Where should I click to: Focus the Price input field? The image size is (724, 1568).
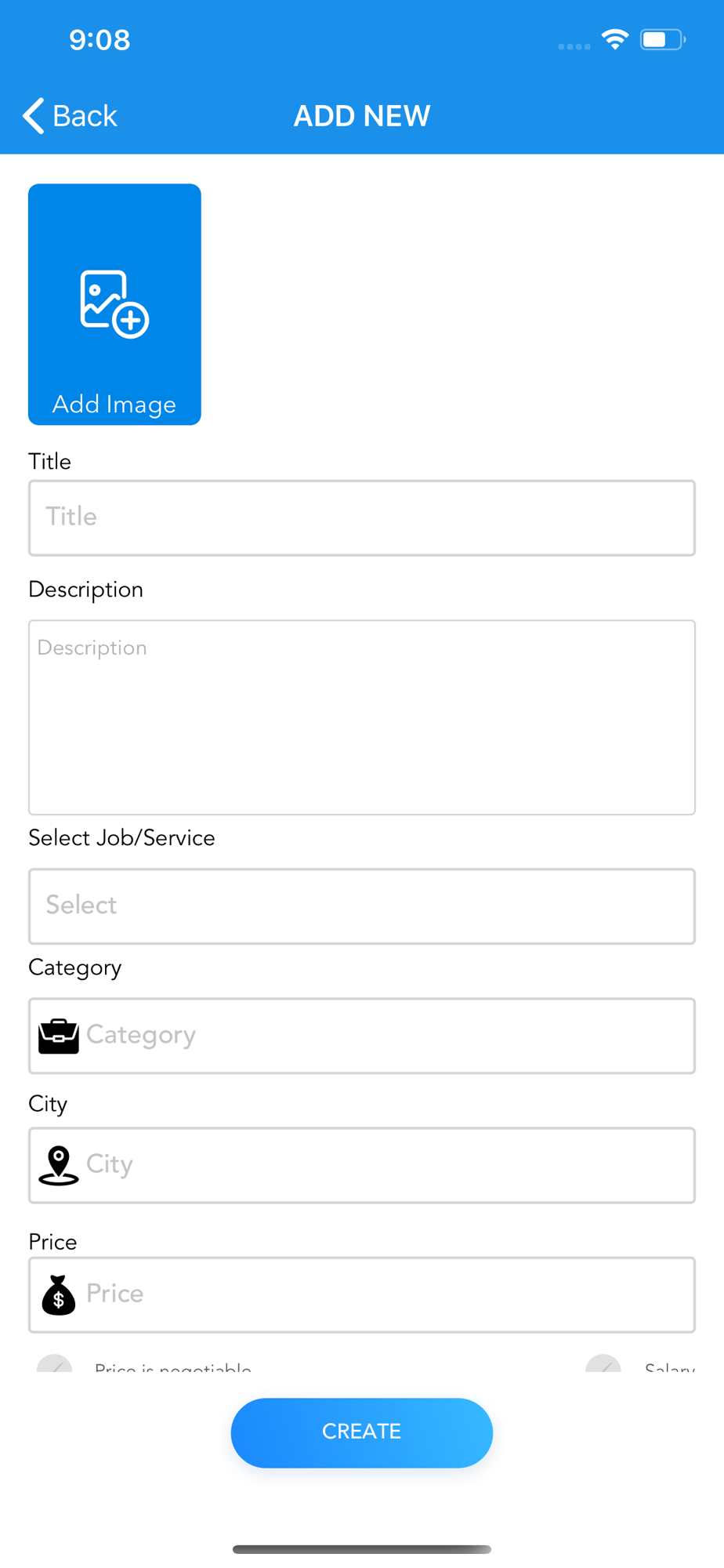362,1294
